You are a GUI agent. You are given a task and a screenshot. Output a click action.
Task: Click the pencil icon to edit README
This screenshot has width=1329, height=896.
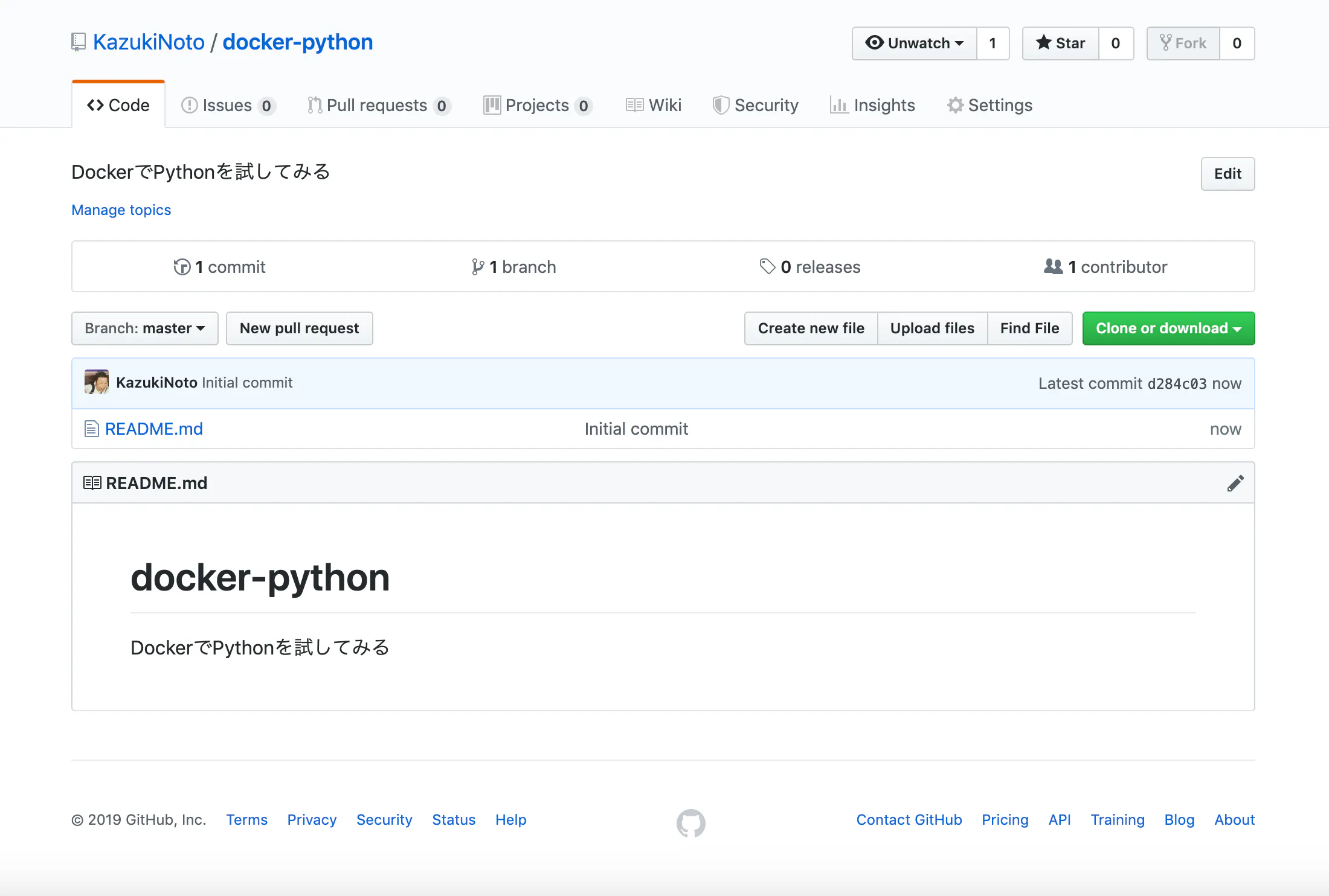(x=1235, y=483)
